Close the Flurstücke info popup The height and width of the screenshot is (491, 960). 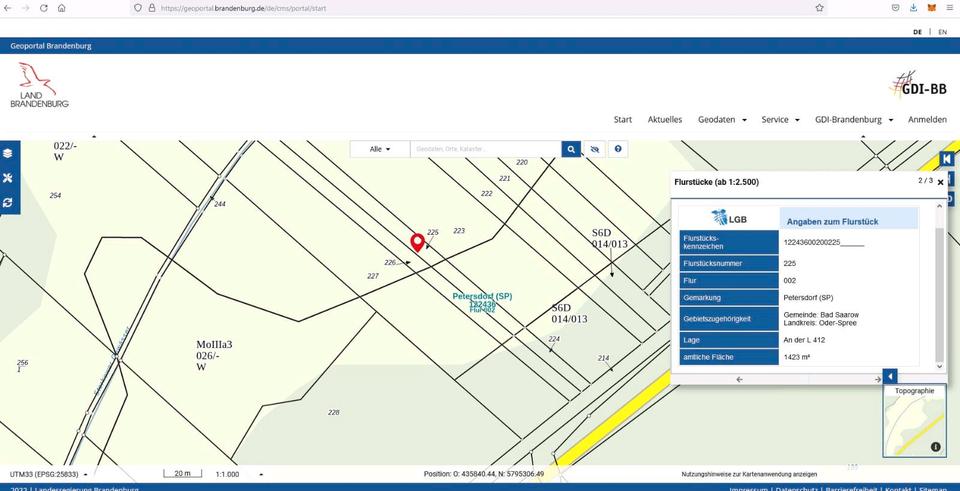tap(940, 182)
